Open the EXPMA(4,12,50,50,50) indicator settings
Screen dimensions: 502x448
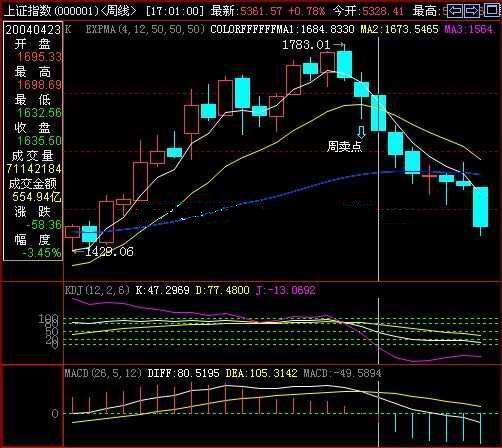(145, 29)
